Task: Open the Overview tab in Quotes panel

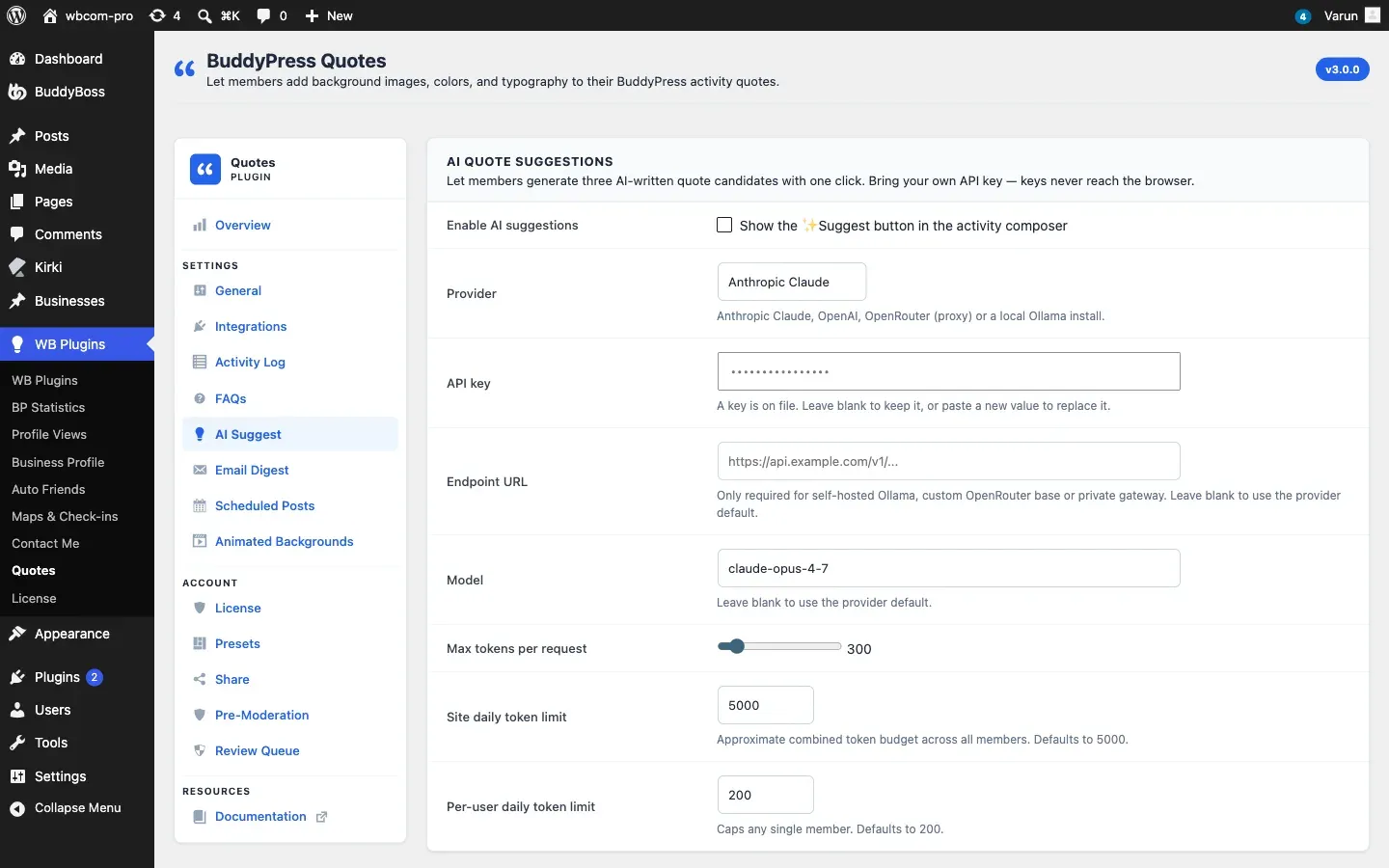Action: (x=290, y=225)
